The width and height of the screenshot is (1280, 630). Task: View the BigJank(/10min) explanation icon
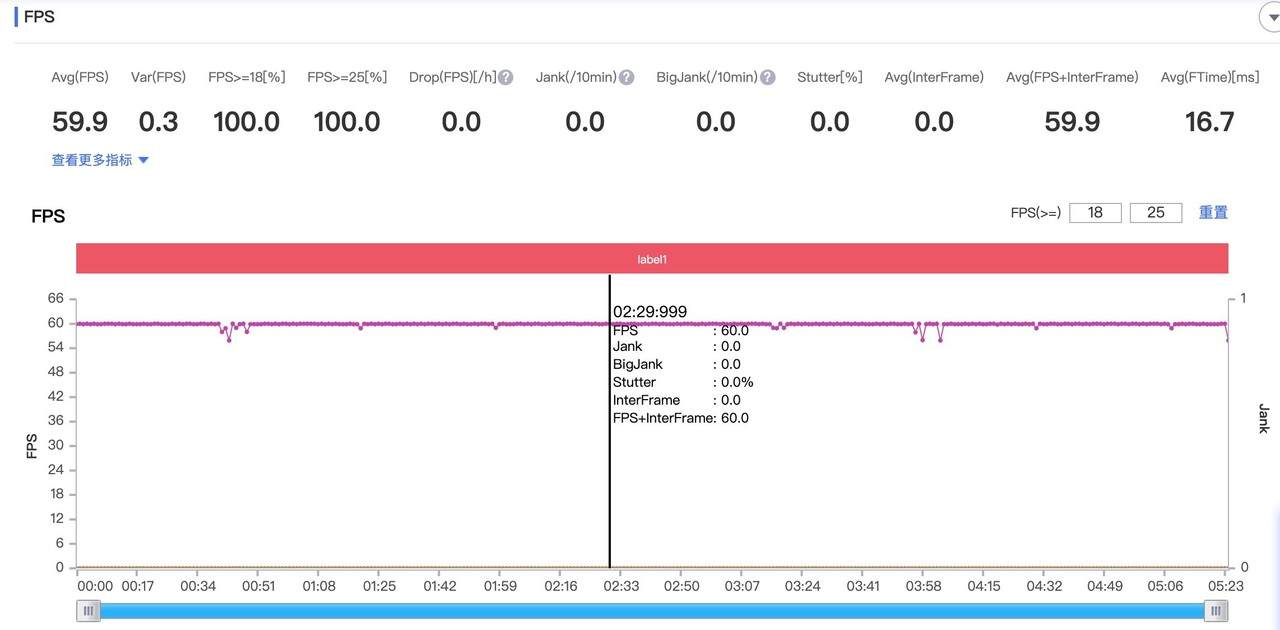click(x=766, y=77)
